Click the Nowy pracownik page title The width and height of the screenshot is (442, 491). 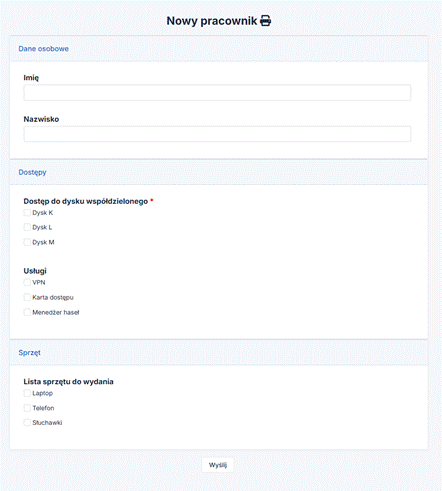(212, 21)
